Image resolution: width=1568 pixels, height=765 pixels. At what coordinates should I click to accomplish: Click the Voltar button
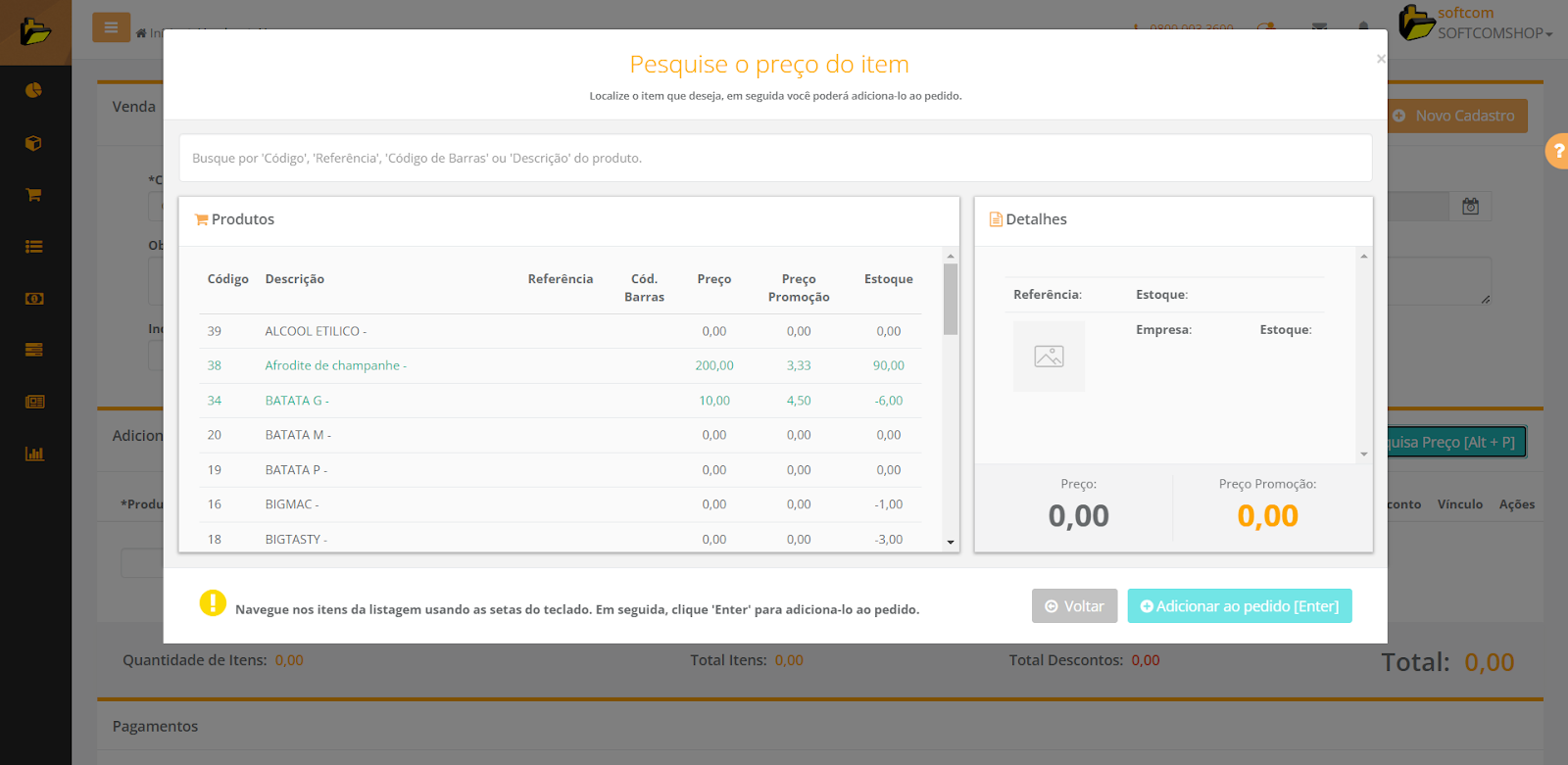coord(1074,606)
